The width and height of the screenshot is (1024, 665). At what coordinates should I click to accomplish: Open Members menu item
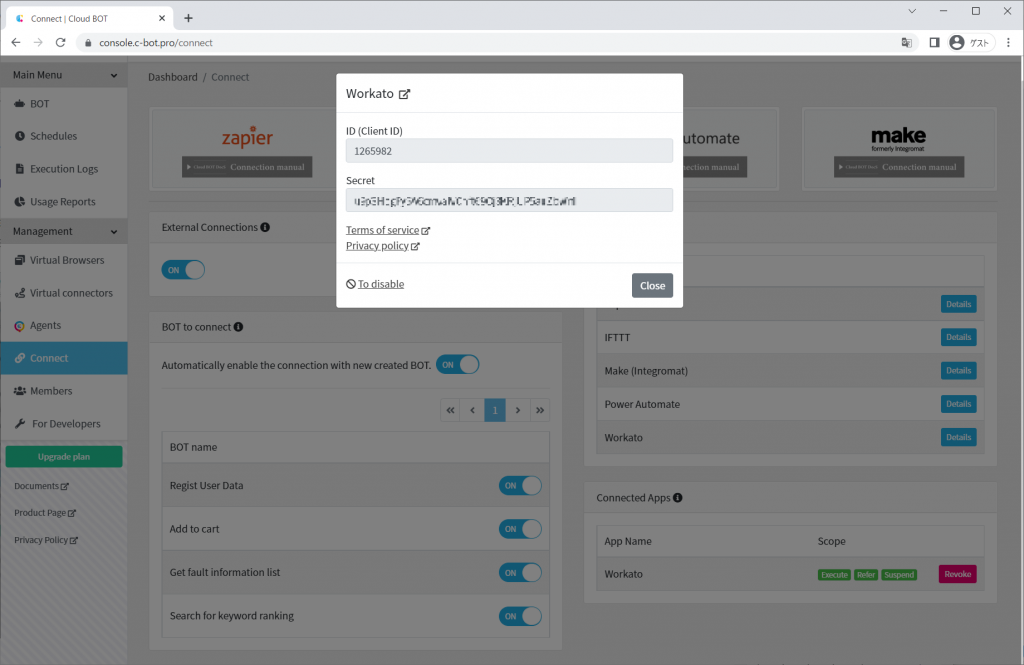point(64,391)
